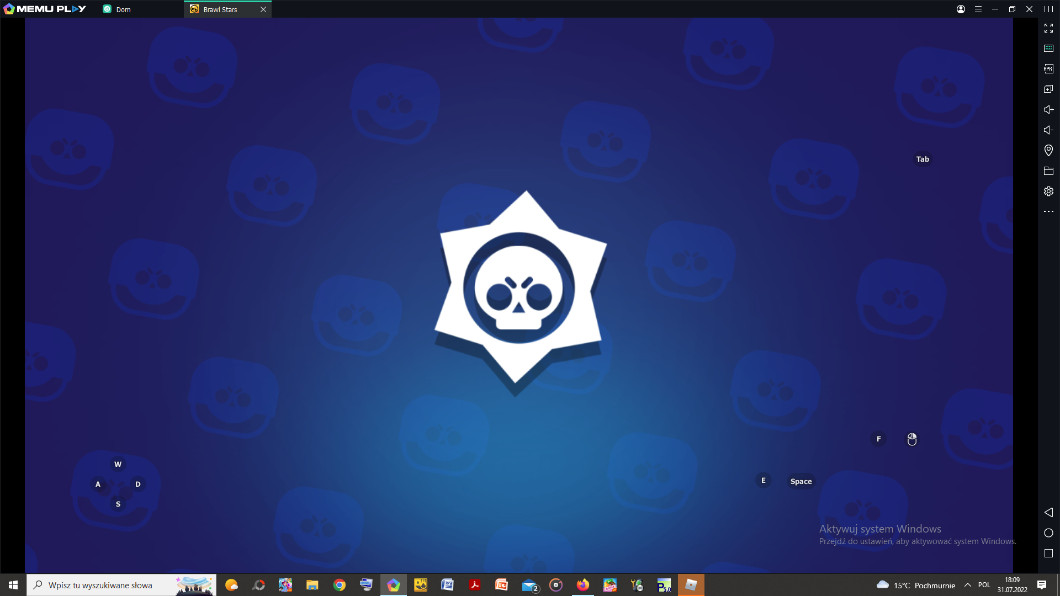Toggle the sidebar with three-bar icon
Screen dimensions: 1060x596
click(1046, 9)
